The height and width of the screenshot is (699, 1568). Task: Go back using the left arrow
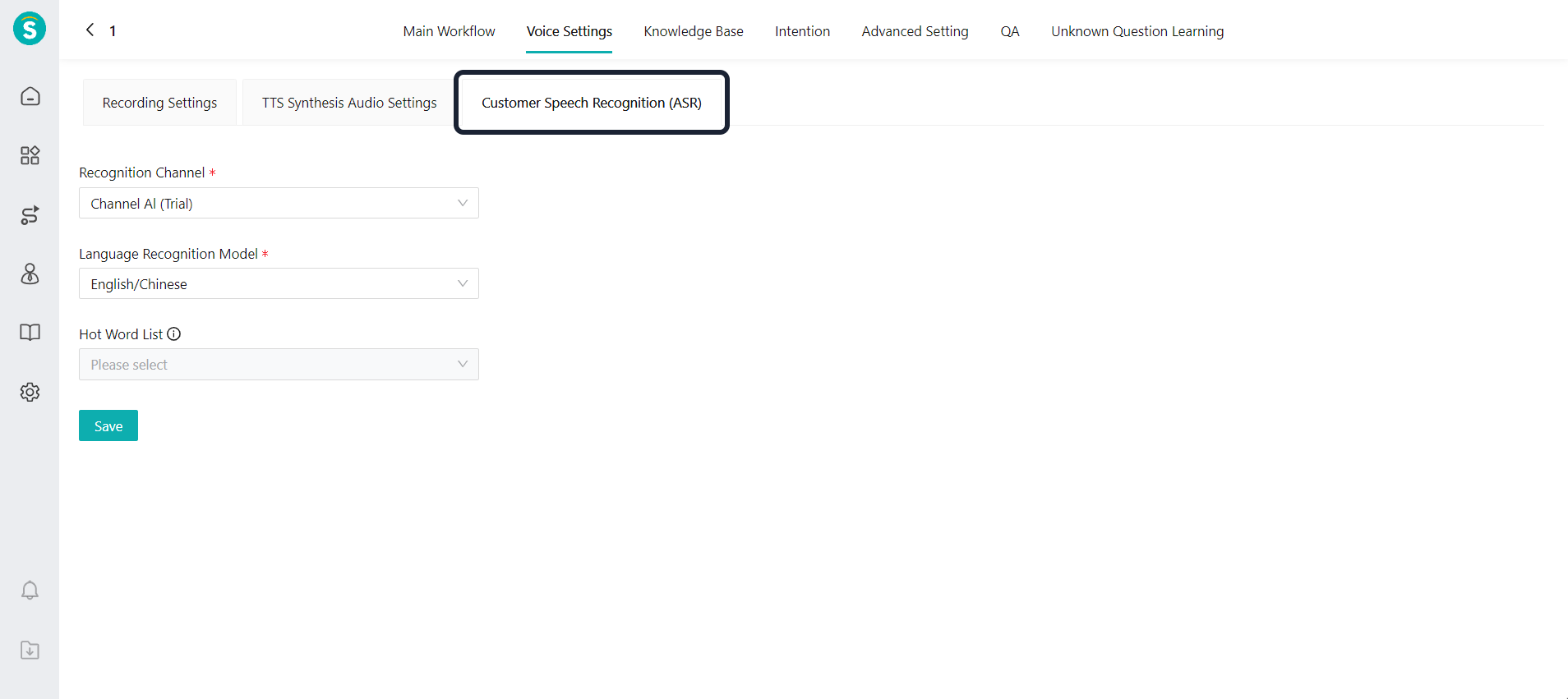90,30
